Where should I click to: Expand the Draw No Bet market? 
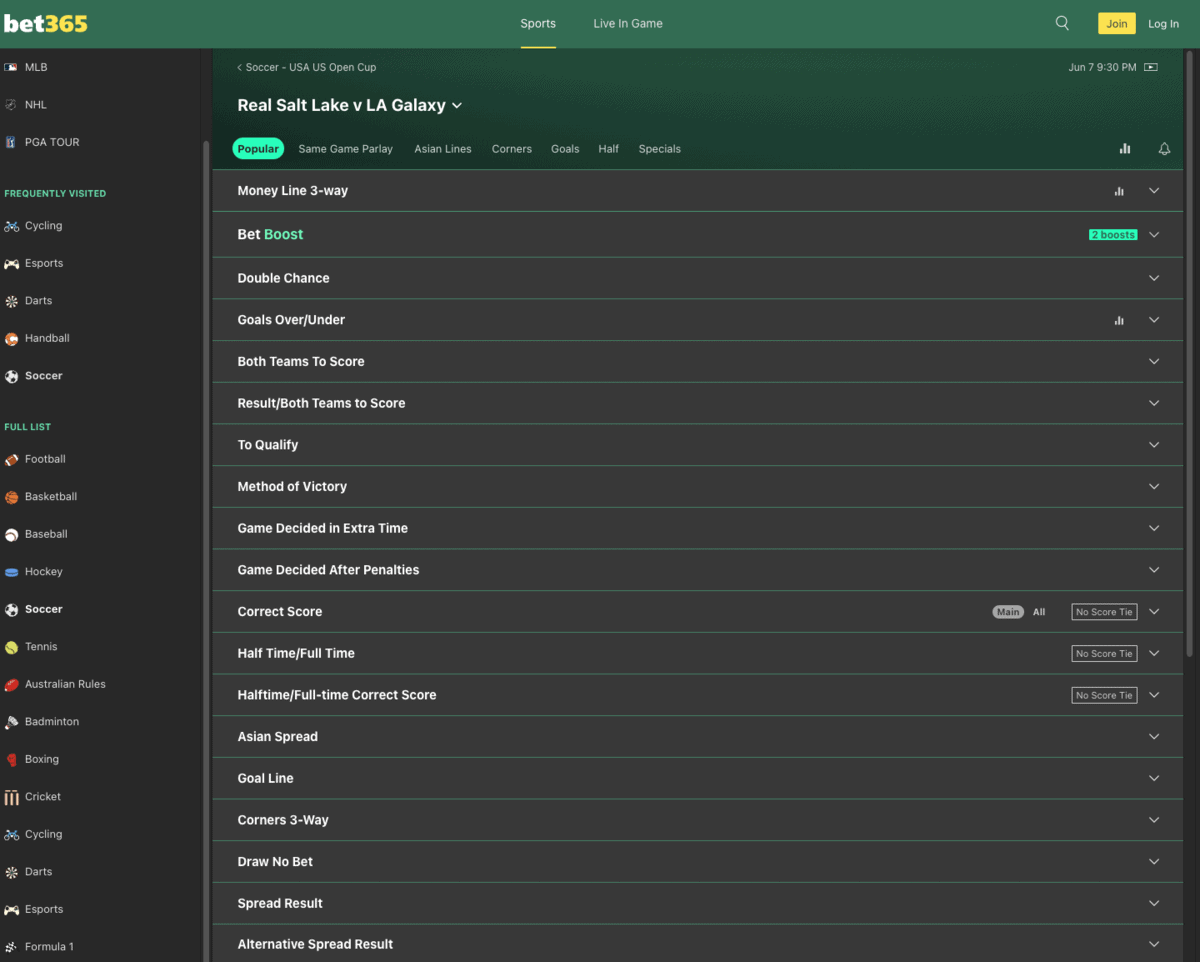1154,862
